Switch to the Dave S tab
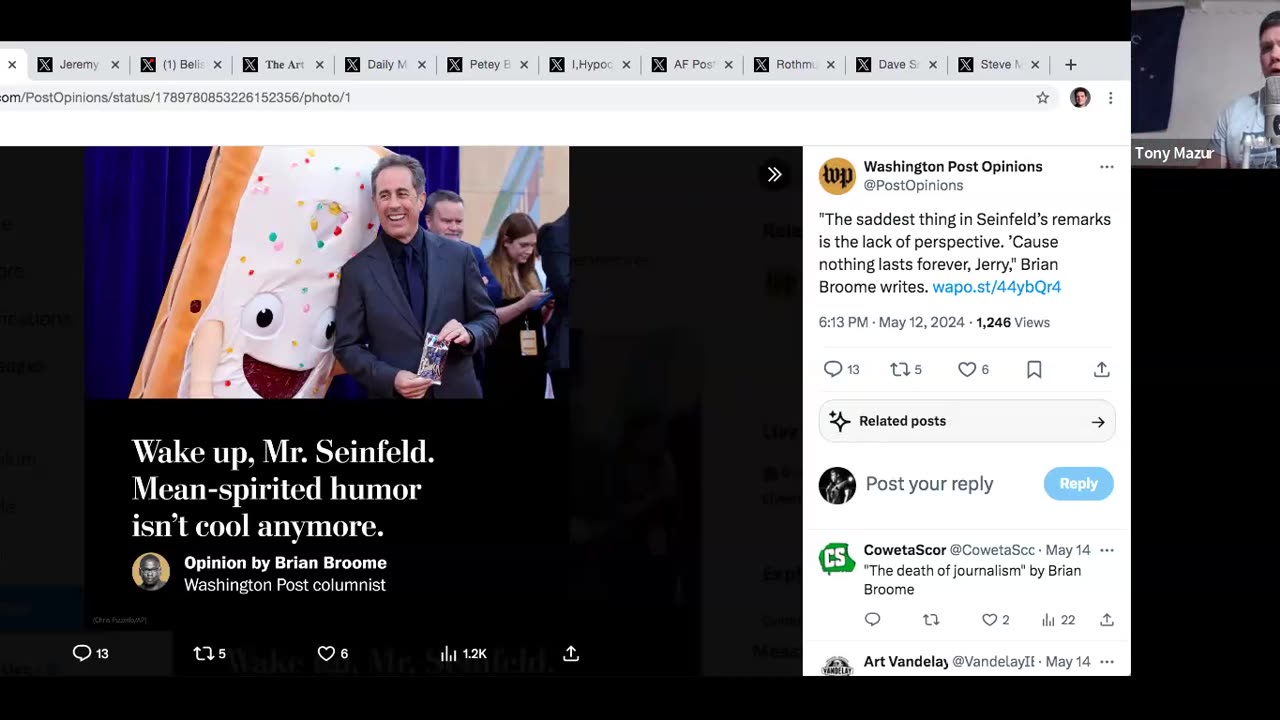 [897, 64]
